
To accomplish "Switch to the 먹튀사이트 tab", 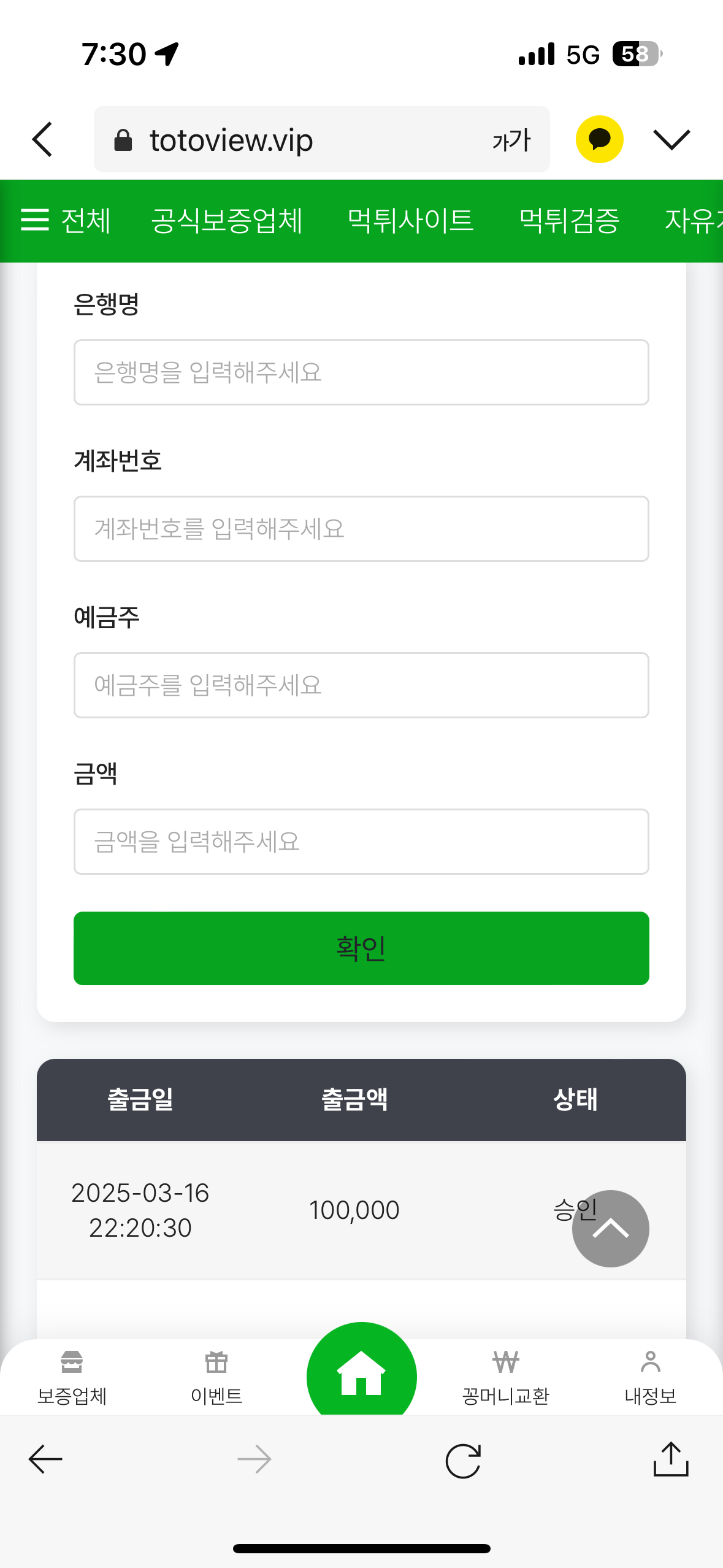I will click(x=410, y=220).
